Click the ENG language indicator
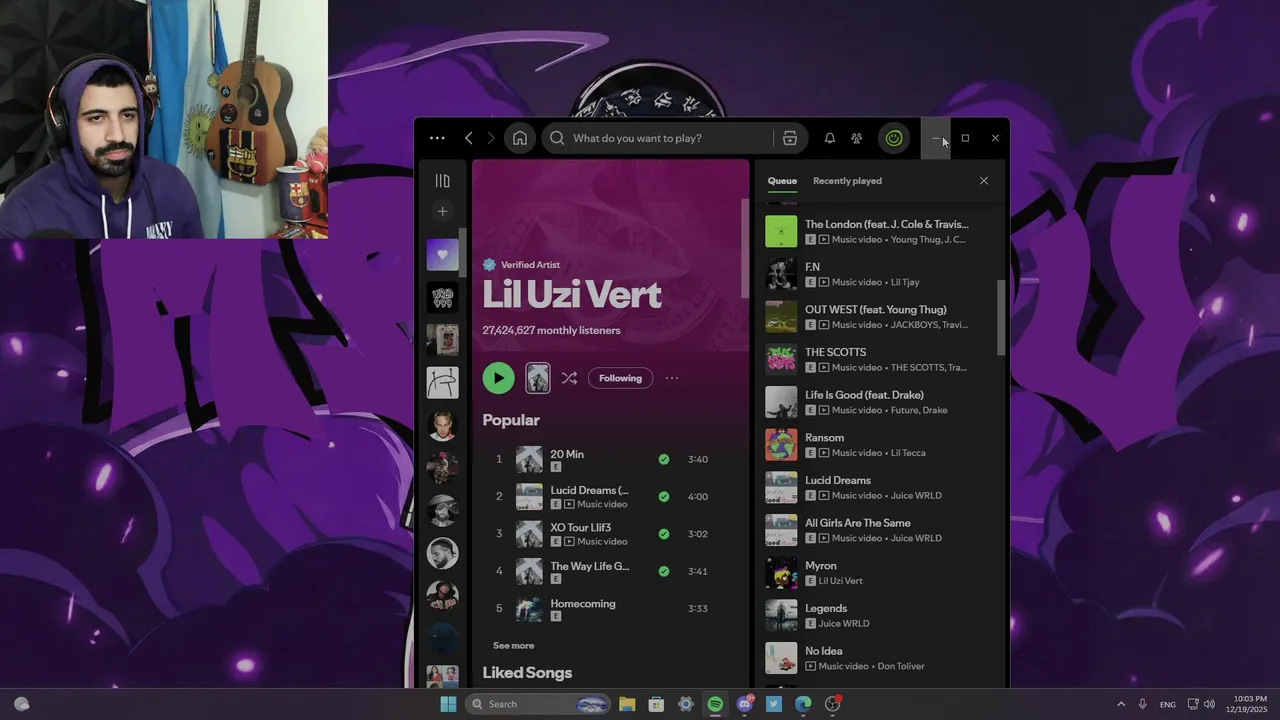 (1167, 704)
